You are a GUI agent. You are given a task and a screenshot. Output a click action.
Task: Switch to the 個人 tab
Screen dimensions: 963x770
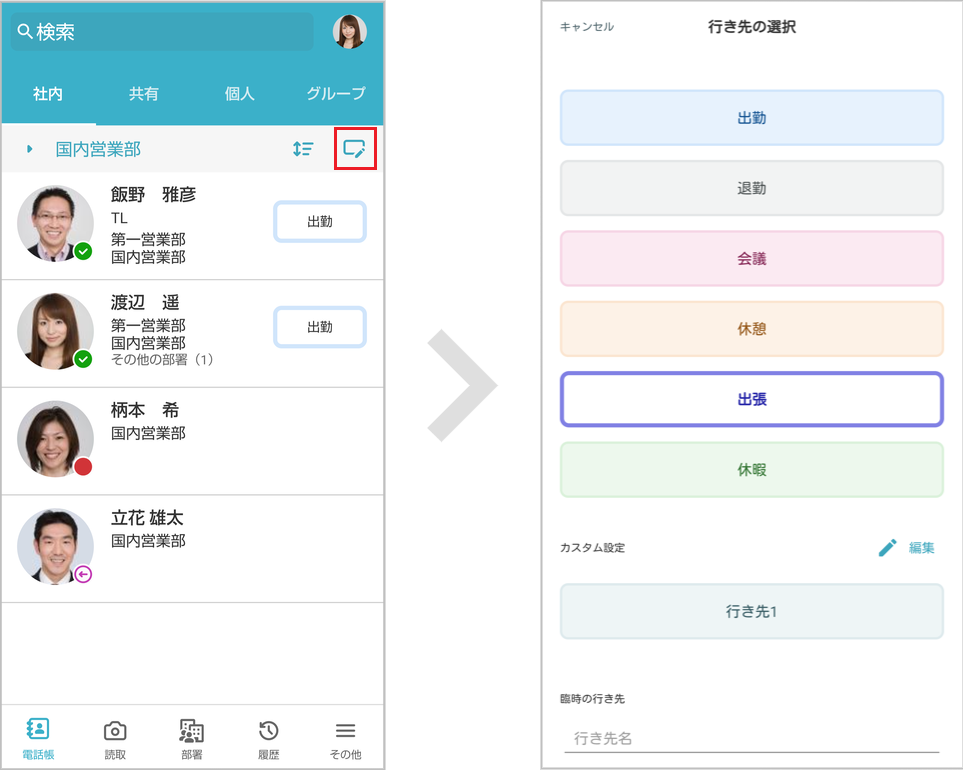[x=240, y=94]
